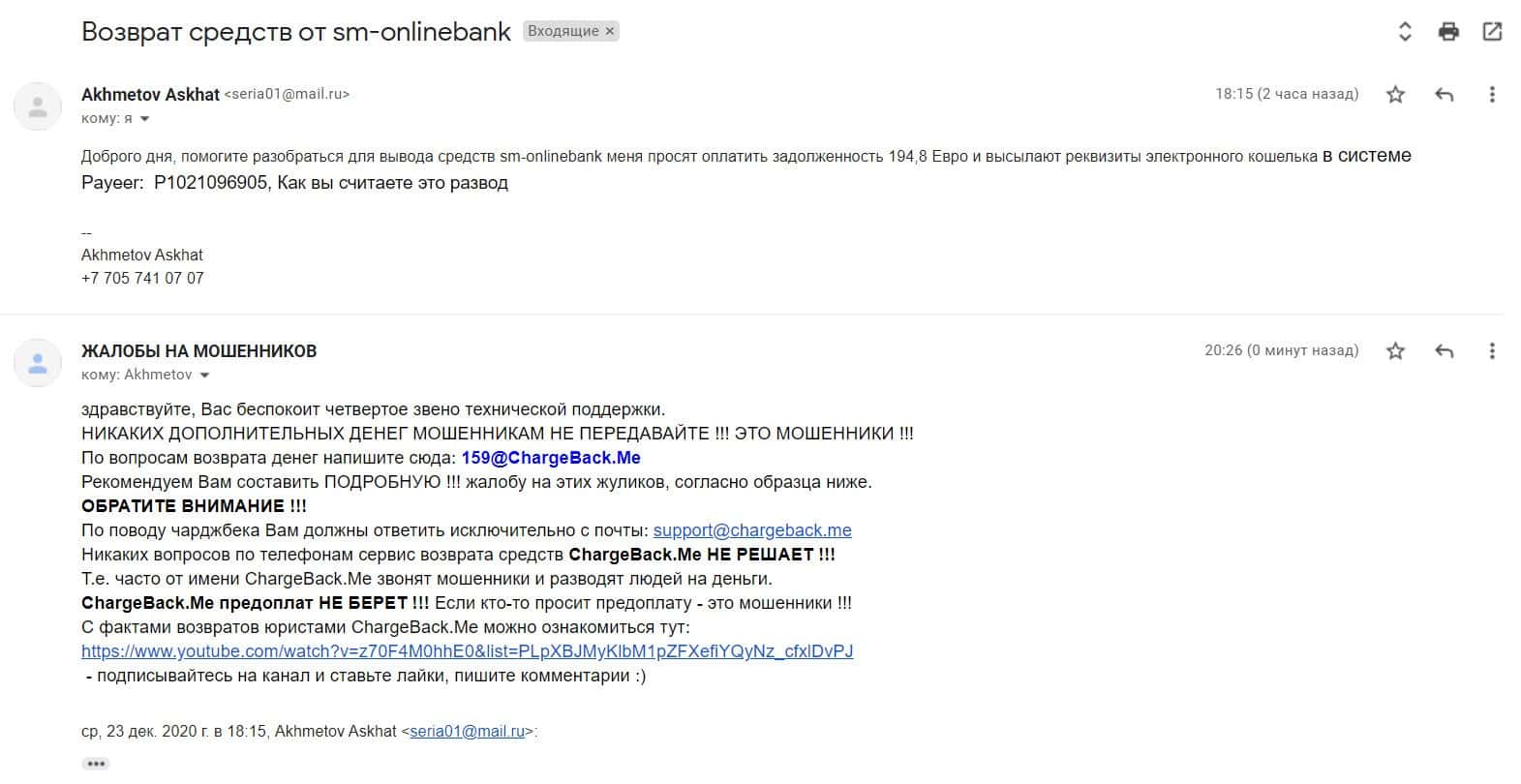Expand all messages in the thread

(x=1405, y=32)
